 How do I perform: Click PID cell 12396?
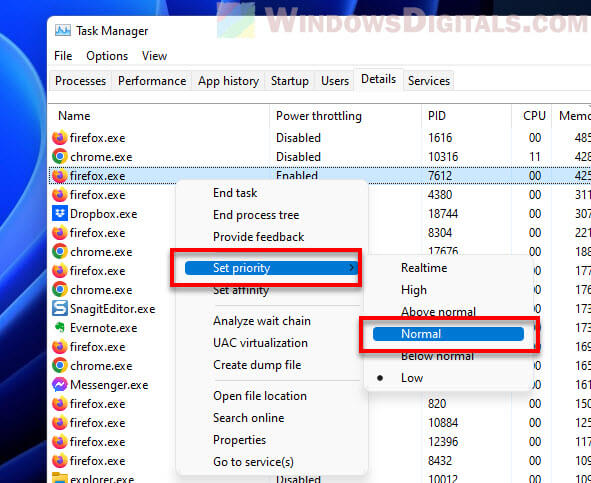coord(443,442)
